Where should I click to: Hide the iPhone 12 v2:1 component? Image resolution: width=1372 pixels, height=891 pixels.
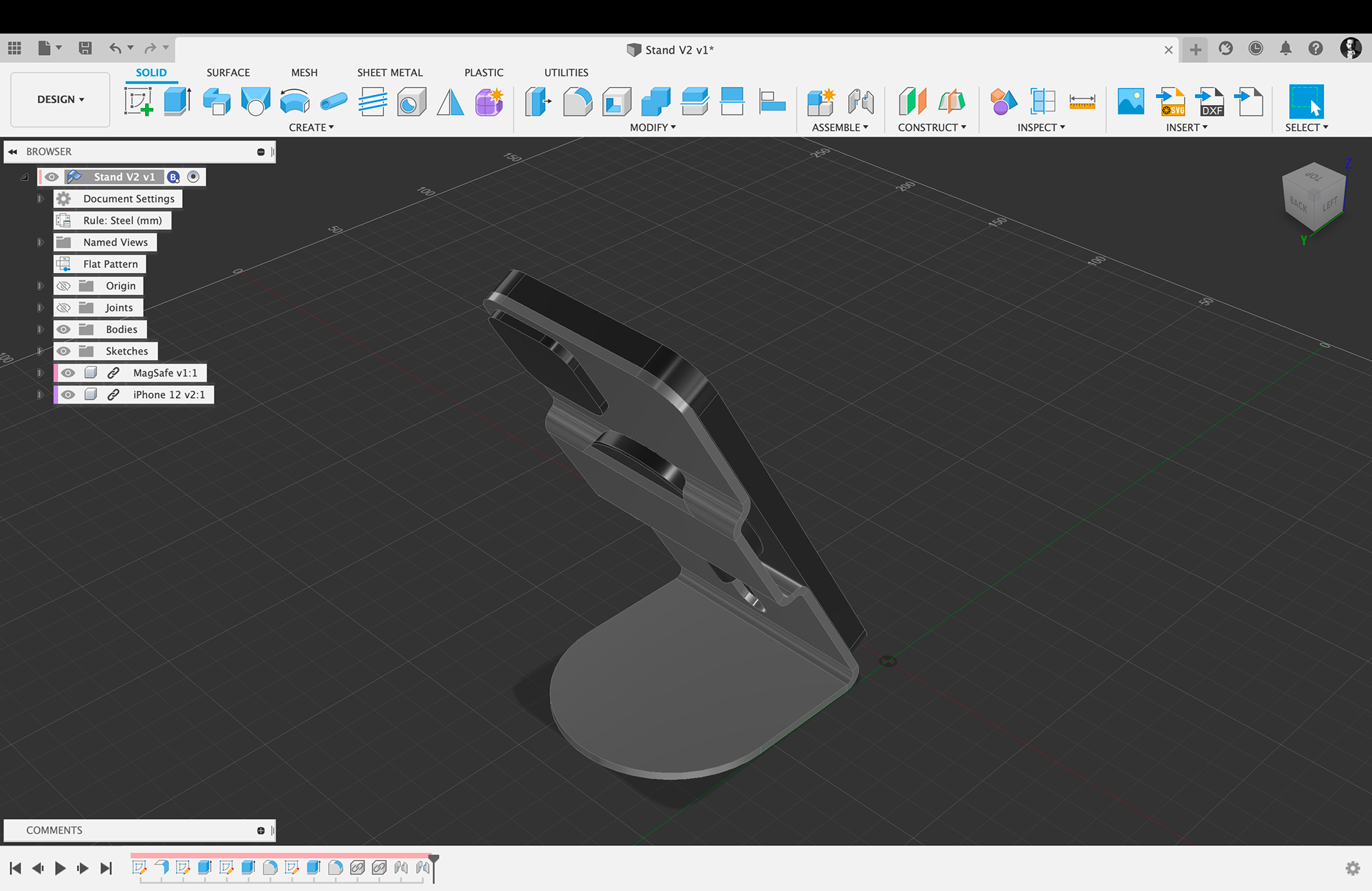[68, 394]
